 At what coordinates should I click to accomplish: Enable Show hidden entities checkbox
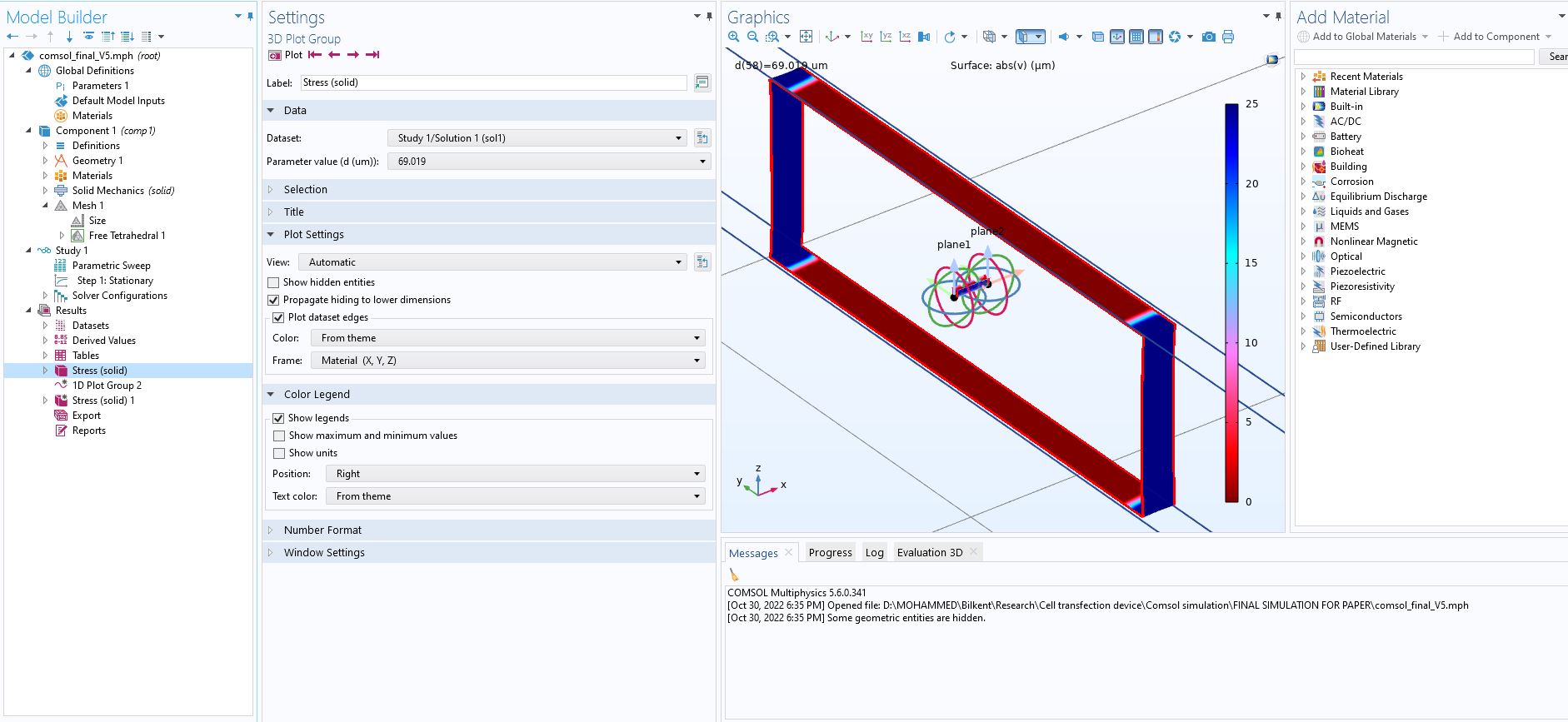[273, 282]
